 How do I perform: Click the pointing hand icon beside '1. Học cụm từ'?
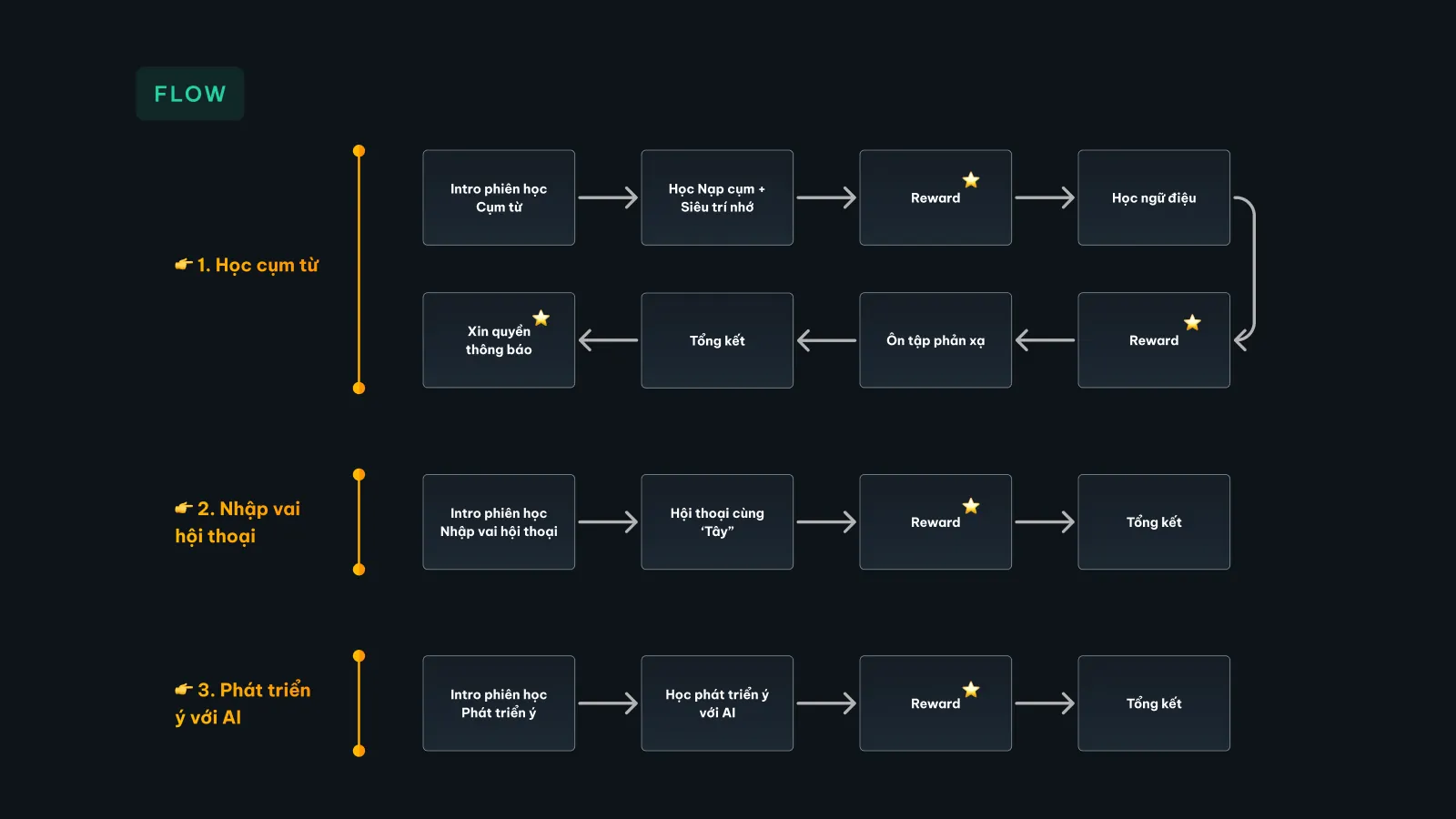[x=184, y=265]
